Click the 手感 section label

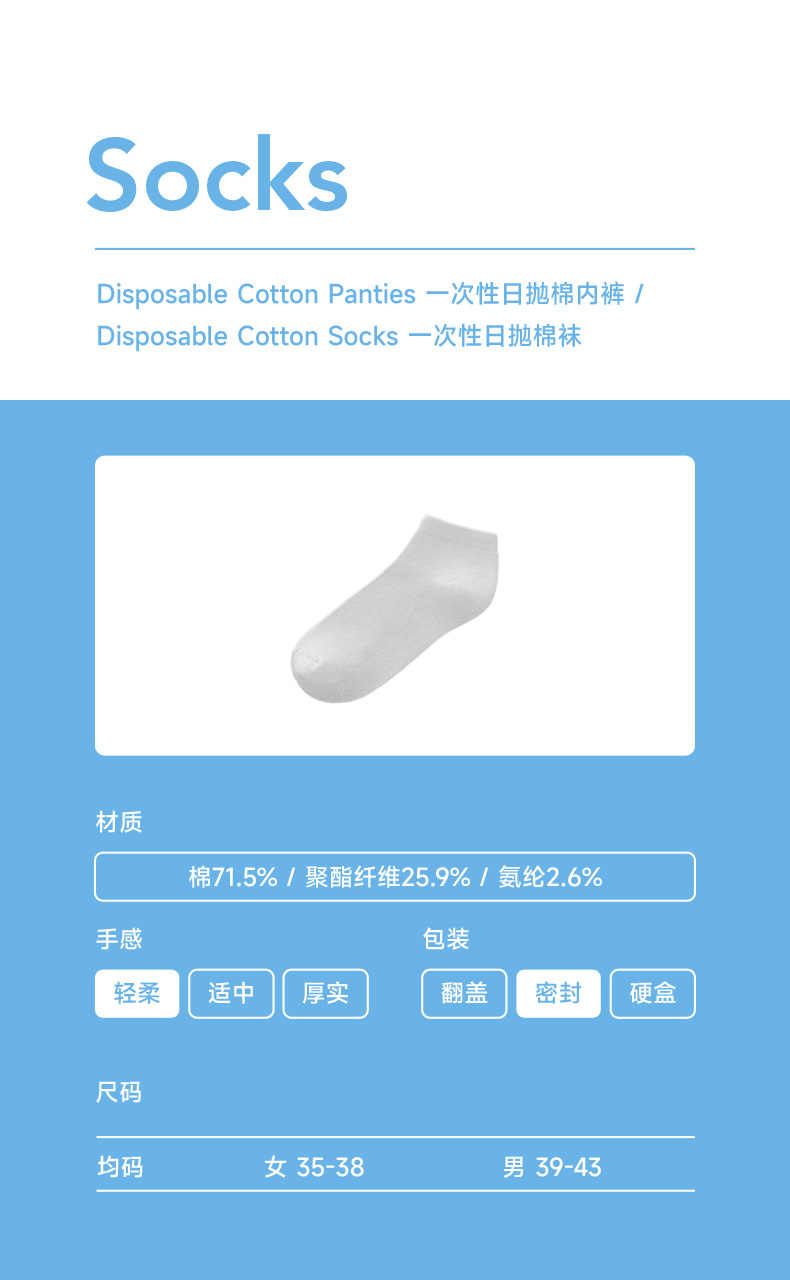119,939
